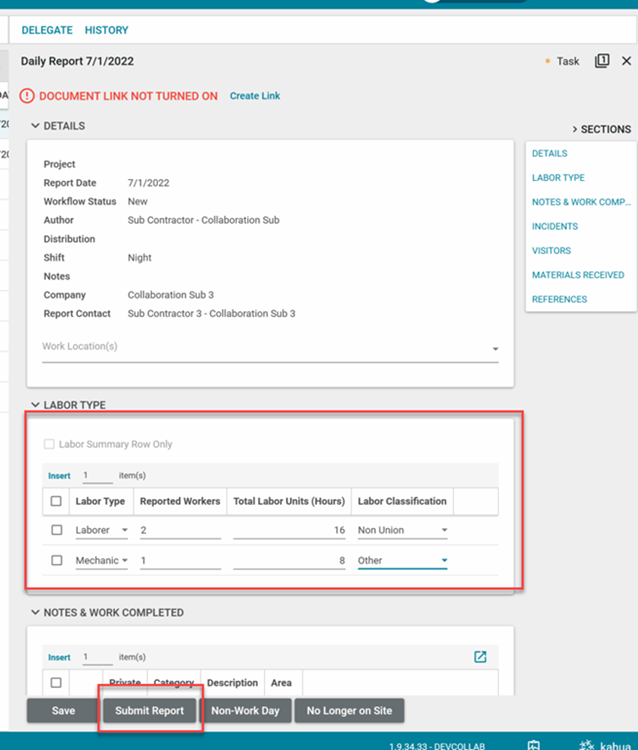Open the Work Location(s) dropdown

(495, 349)
